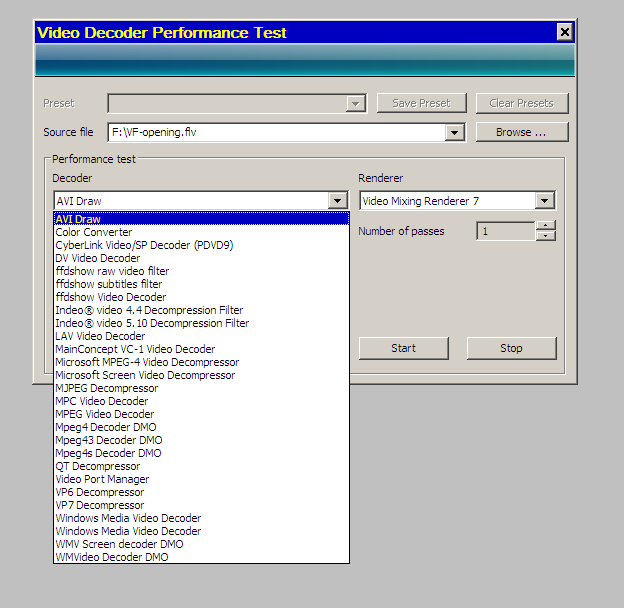Pick Mpeg4s Decoder DMO
624x608 pixels.
(201, 453)
